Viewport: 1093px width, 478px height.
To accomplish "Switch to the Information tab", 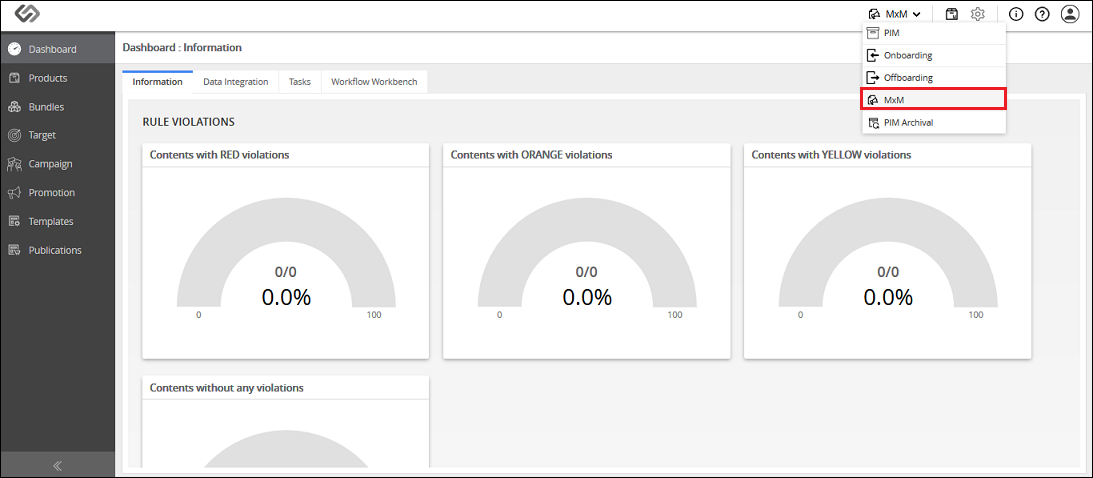I will pyautogui.click(x=158, y=82).
